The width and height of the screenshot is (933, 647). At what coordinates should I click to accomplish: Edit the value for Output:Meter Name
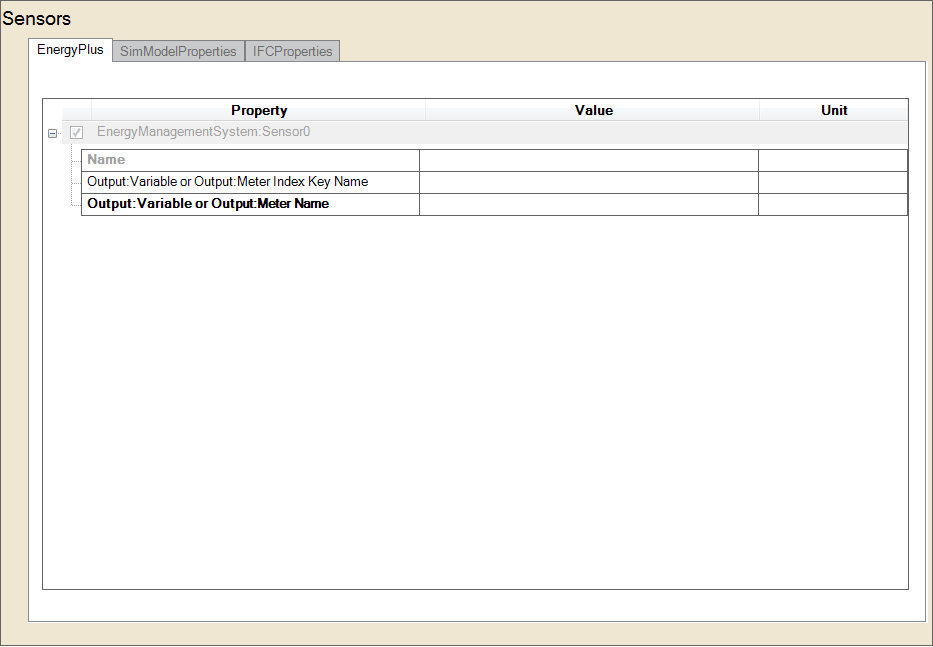588,204
